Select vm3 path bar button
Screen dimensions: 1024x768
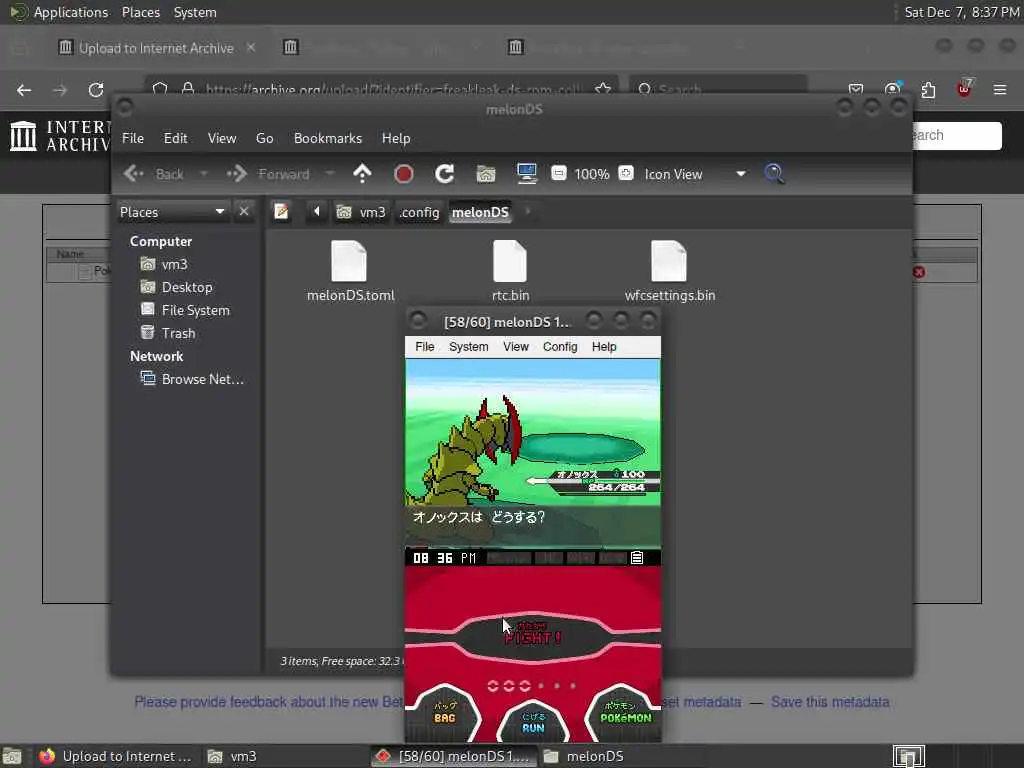click(361, 212)
